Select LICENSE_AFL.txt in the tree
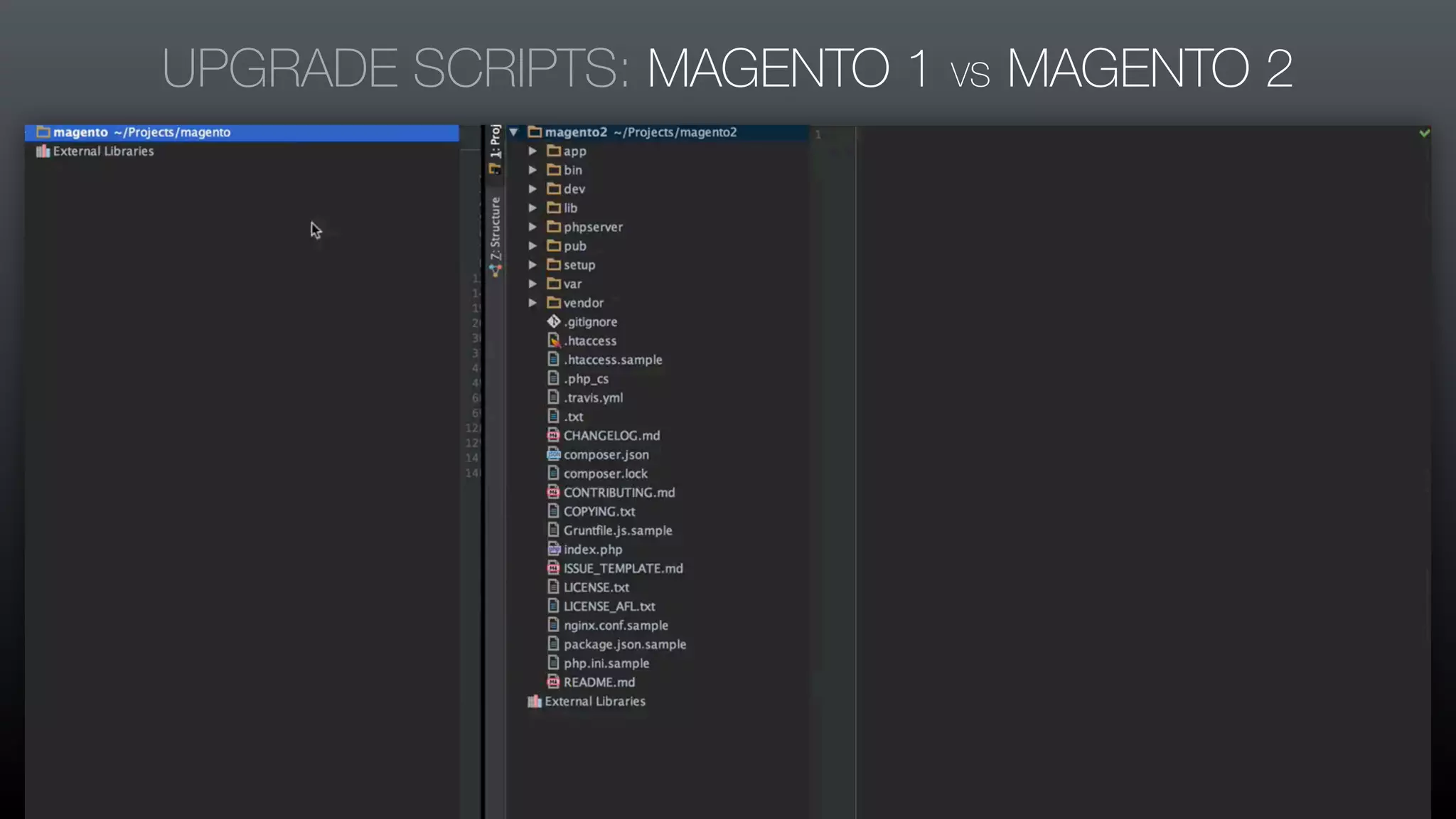 pyautogui.click(x=609, y=606)
